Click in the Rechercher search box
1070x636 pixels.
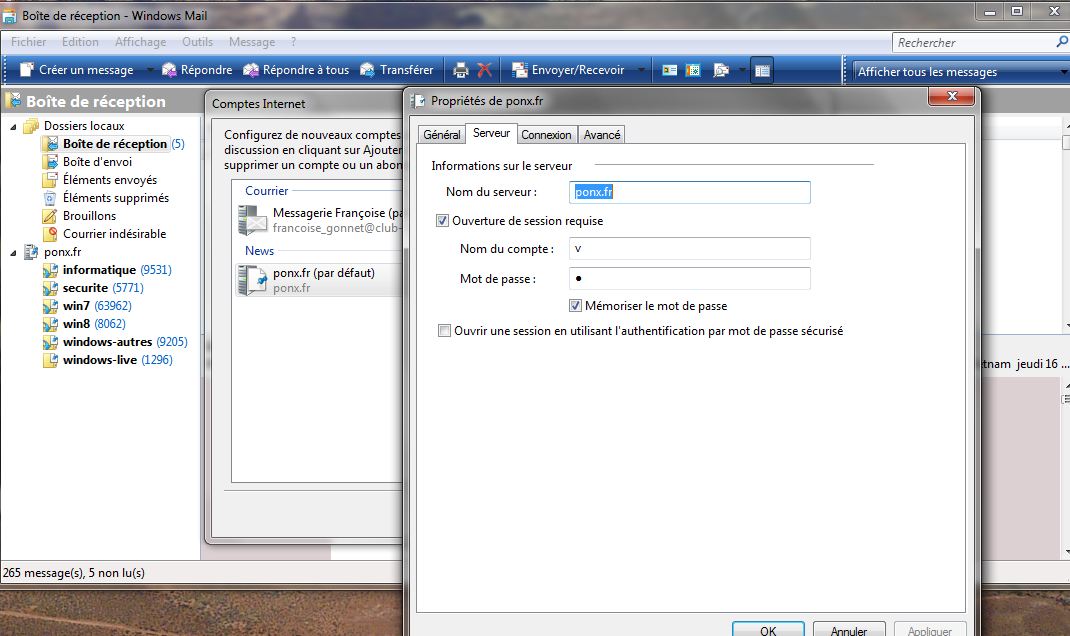(x=972, y=42)
